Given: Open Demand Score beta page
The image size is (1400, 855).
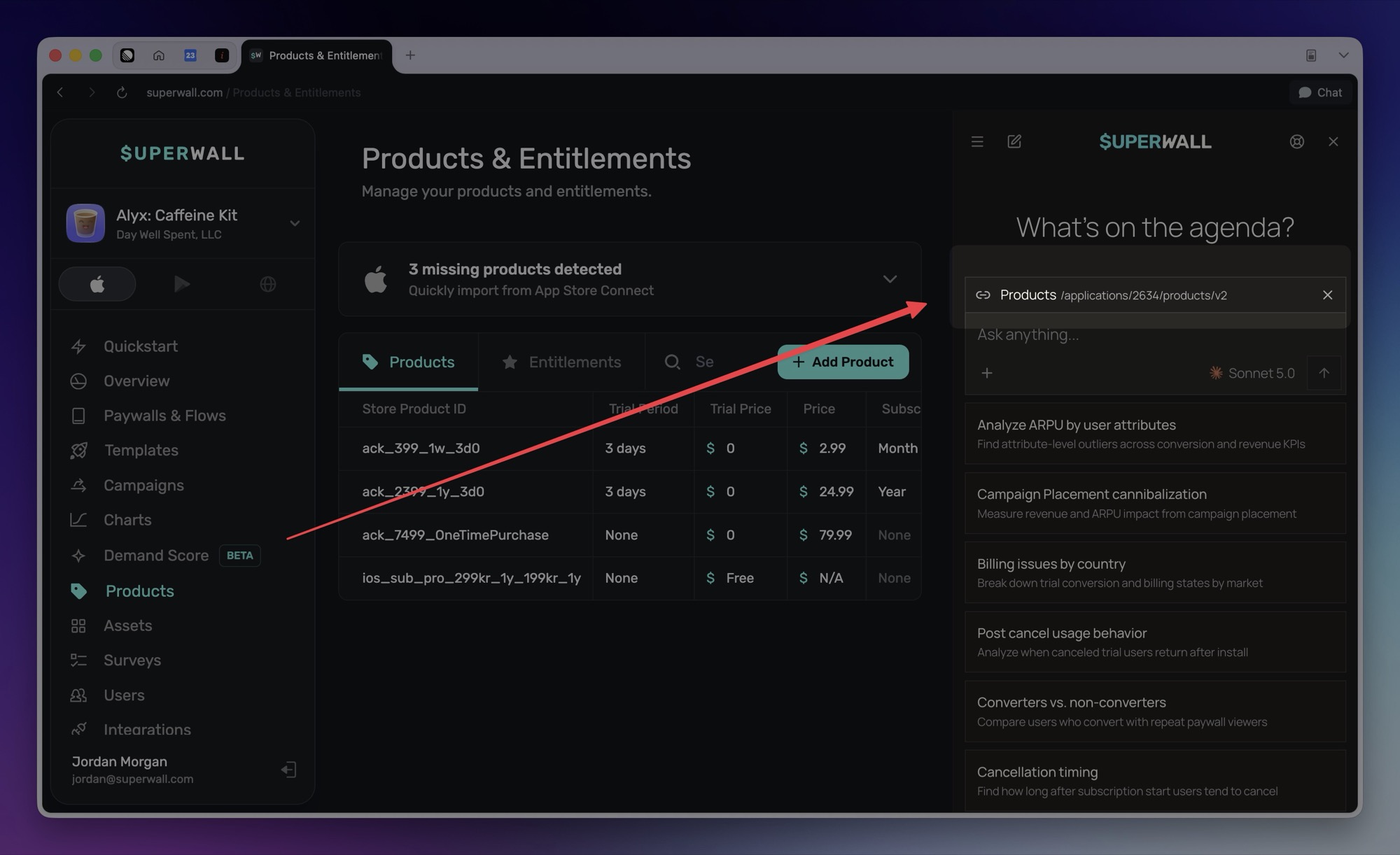Looking at the screenshot, I should click(x=164, y=556).
